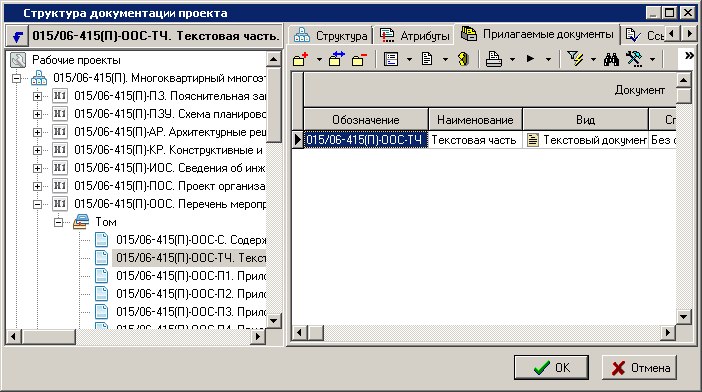702x392 pixels.
Task: Collapse the 015/06-415(П) Многоквартирный project node
Action: 17,78
